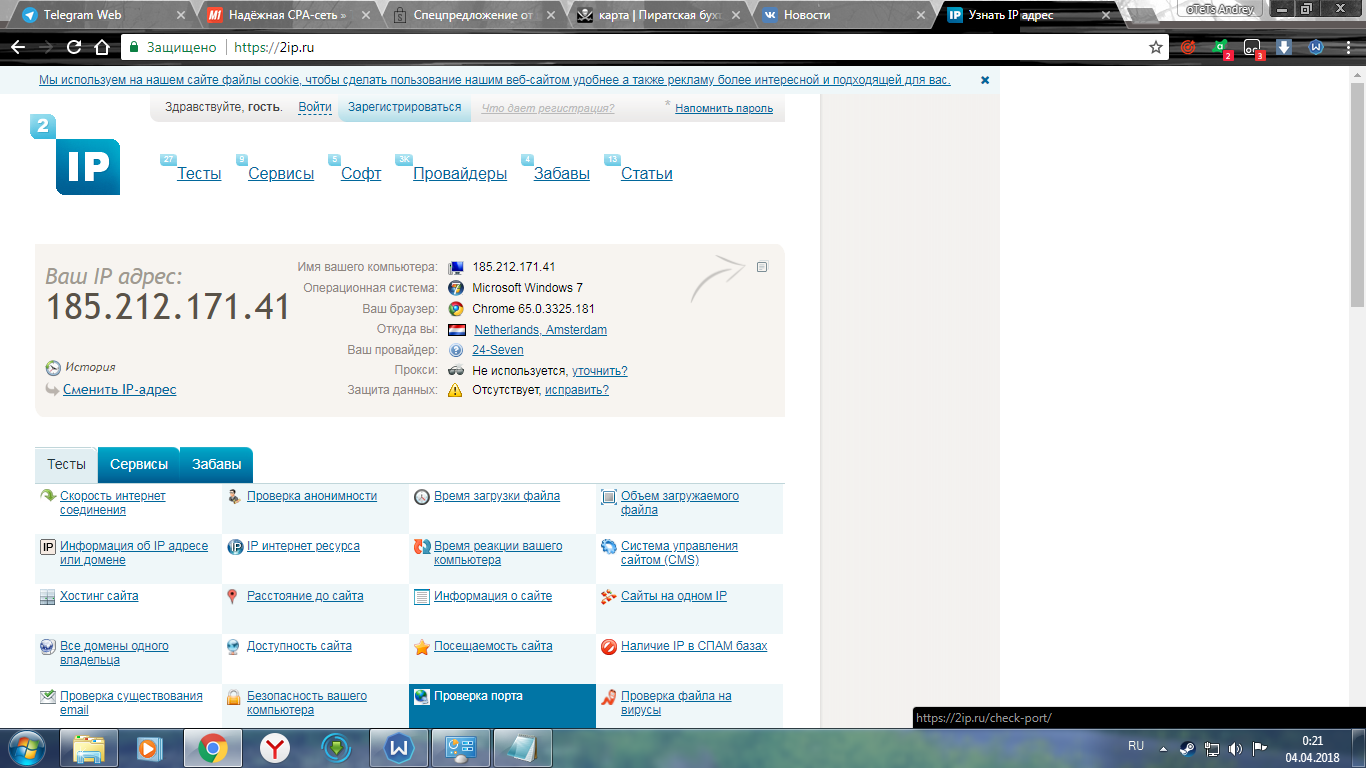Image resolution: width=1366 pixels, height=768 pixels.
Task: Open the History clock icon
Action: tap(54, 367)
